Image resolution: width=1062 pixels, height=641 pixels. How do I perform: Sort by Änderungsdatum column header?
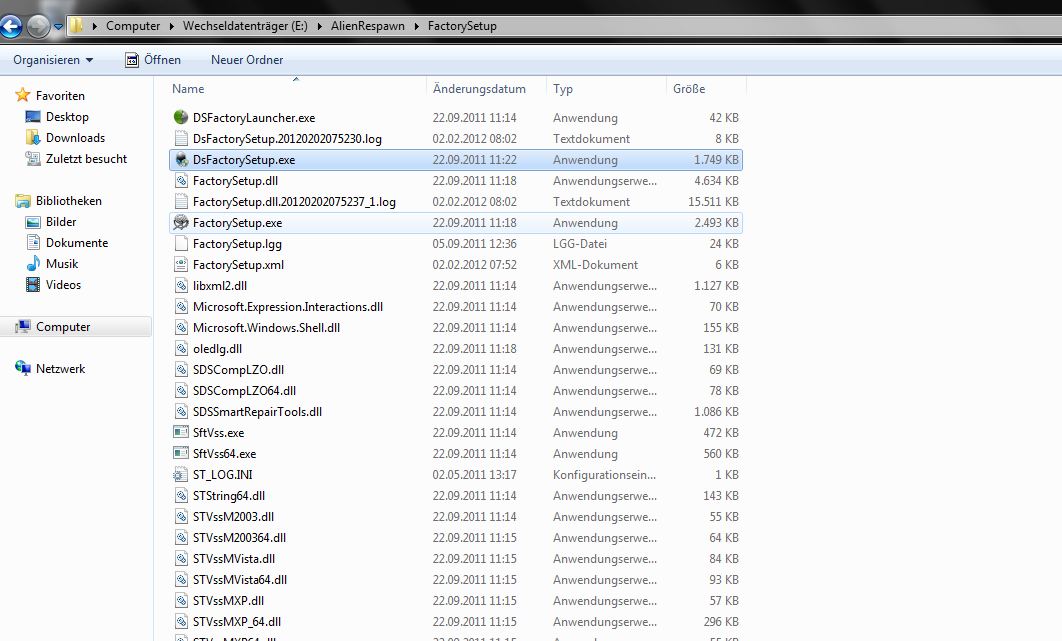(x=479, y=89)
